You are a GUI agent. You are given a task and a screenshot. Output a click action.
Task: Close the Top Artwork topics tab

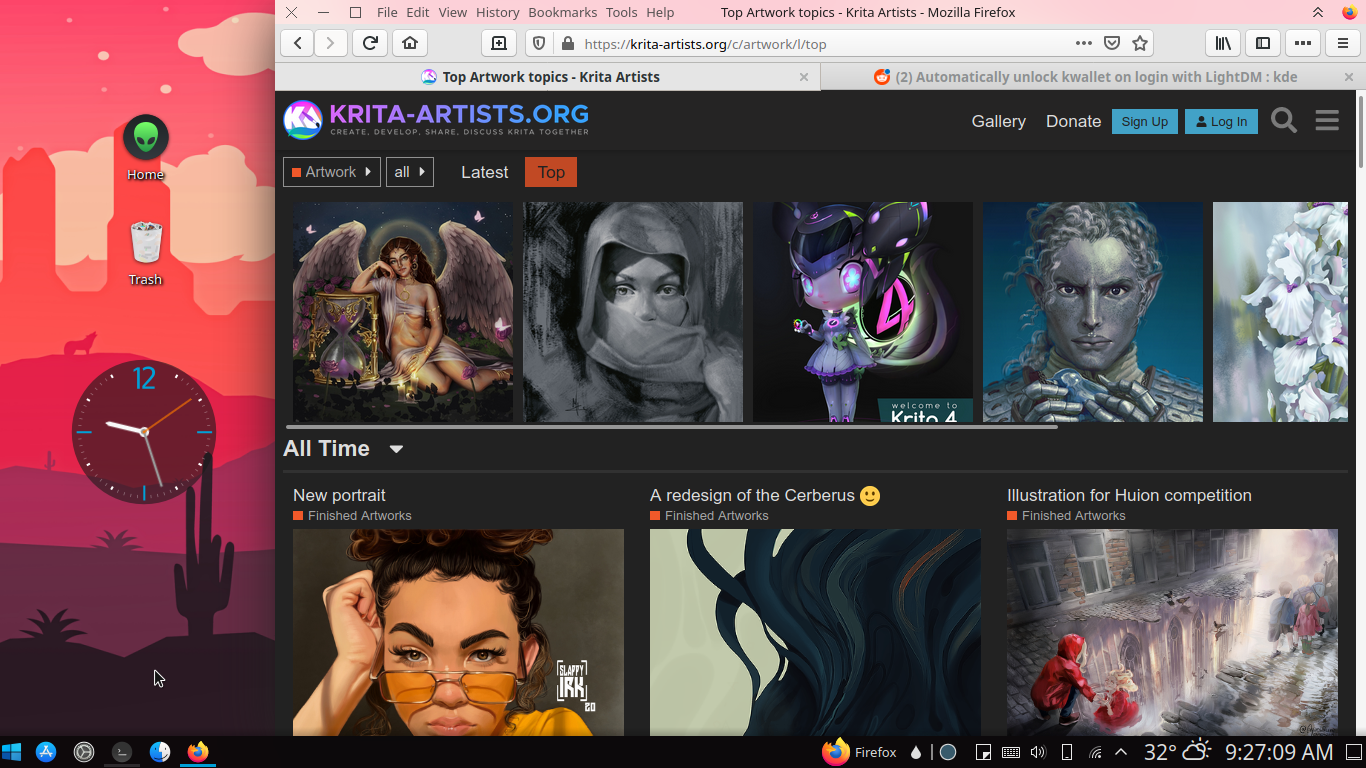pos(804,77)
